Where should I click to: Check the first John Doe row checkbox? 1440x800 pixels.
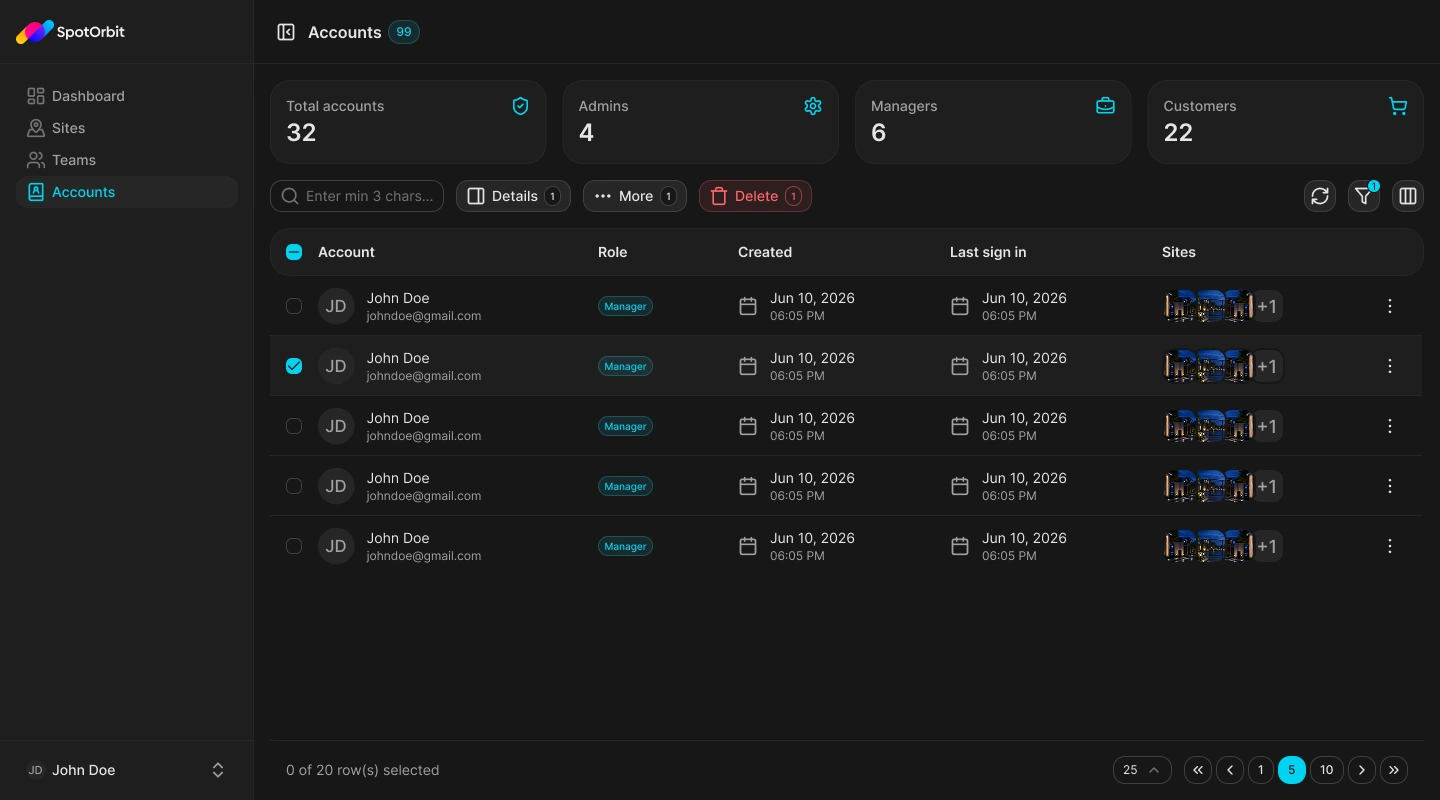click(x=294, y=306)
